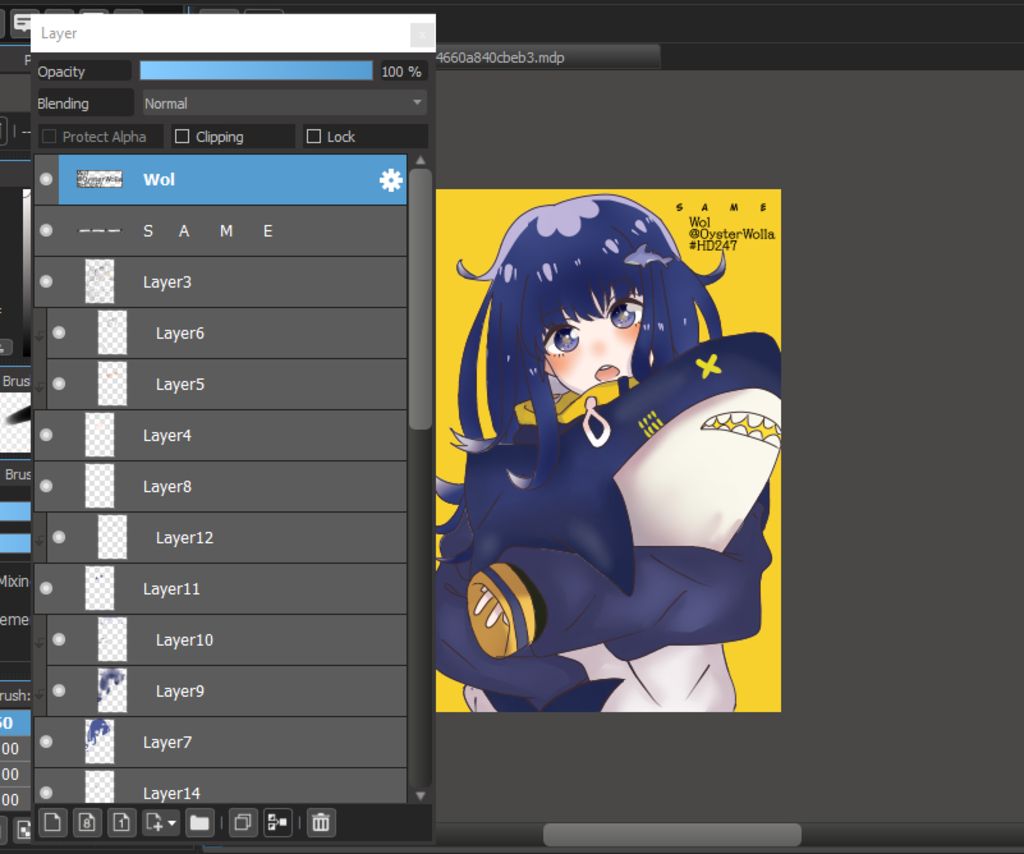Image resolution: width=1024 pixels, height=854 pixels.
Task: Toggle visibility of Layer7
Action: click(x=46, y=742)
